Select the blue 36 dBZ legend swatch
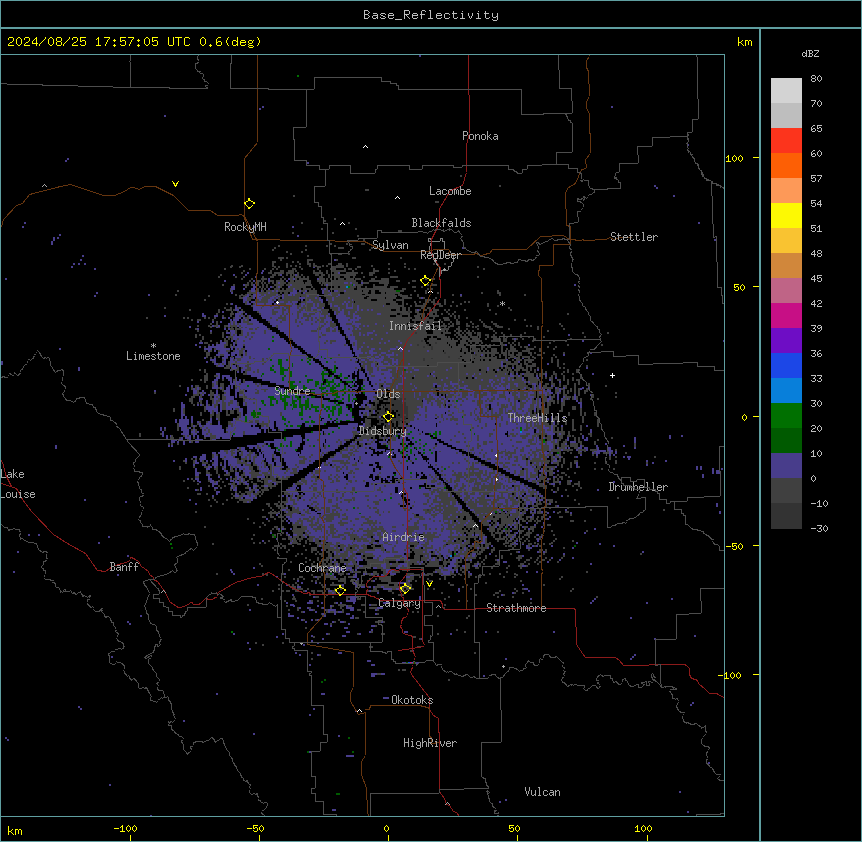This screenshot has height=842, width=862. click(x=786, y=365)
